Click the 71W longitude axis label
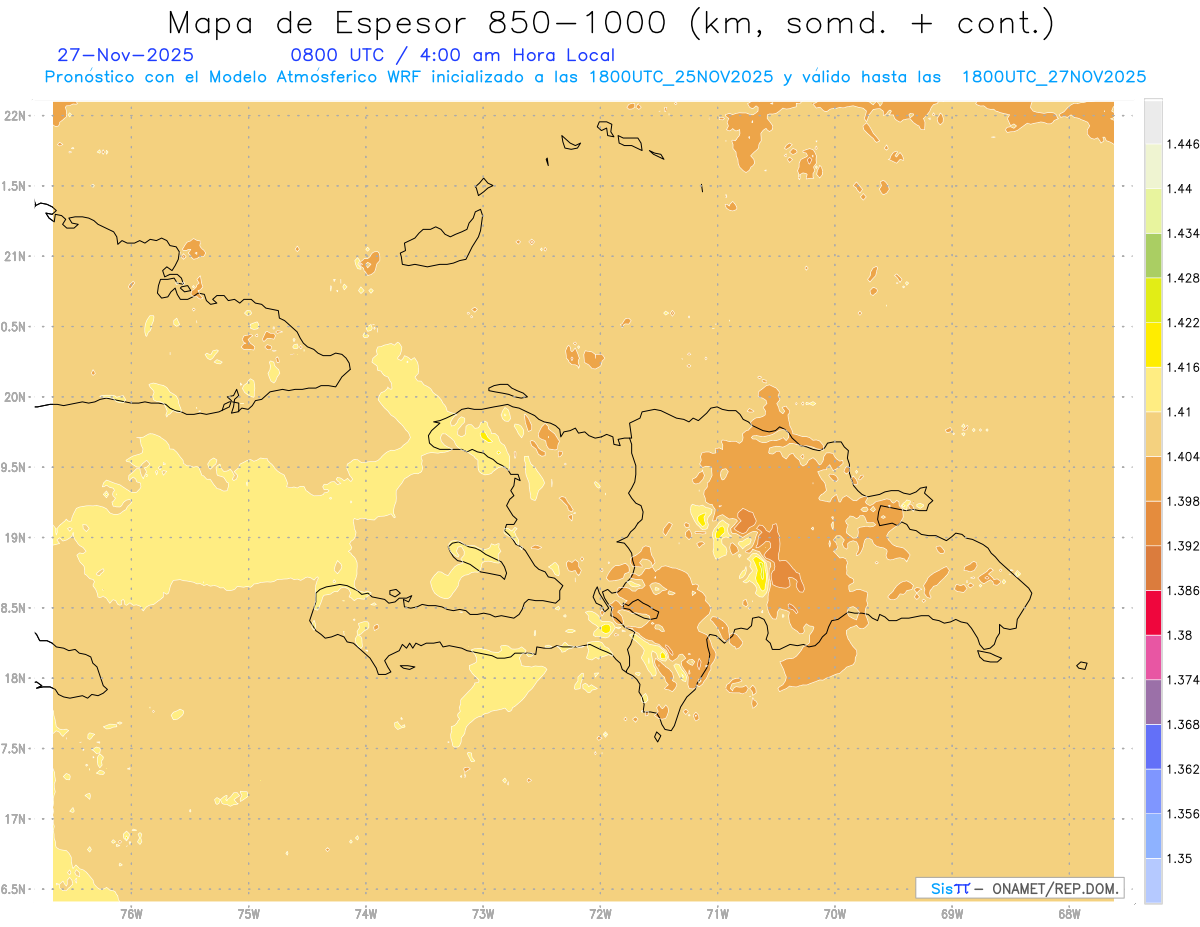The width and height of the screenshot is (1200, 927). pyautogui.click(x=717, y=913)
